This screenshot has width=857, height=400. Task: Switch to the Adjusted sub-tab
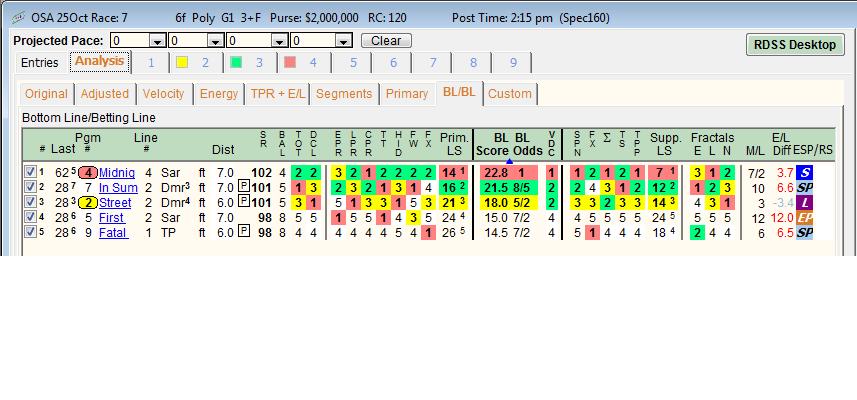105,94
